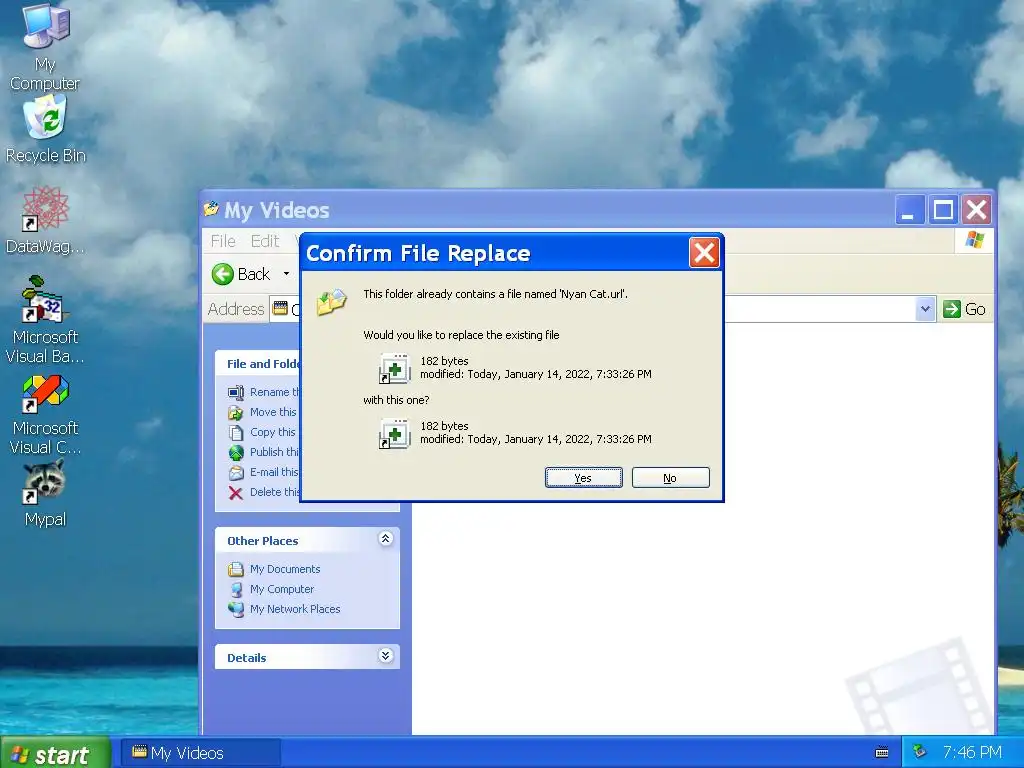
Task: Click the 'with this one?' text
Action: tap(396, 400)
